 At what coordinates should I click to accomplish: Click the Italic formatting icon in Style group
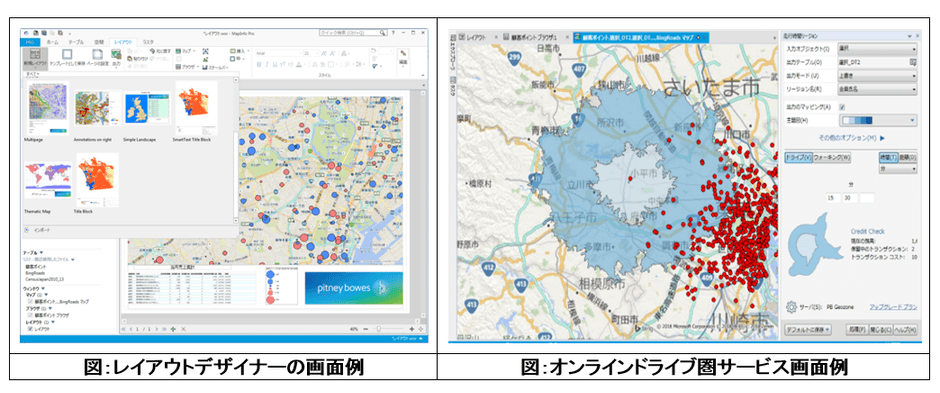pyautogui.click(x=267, y=65)
